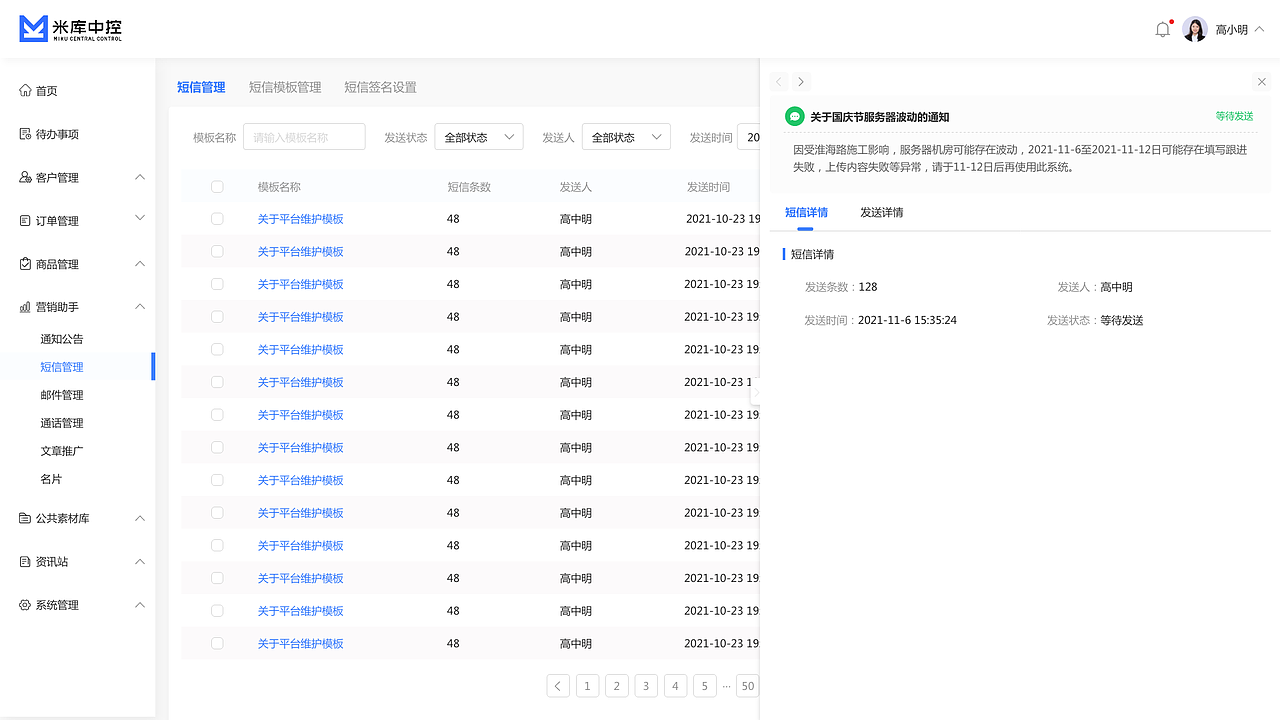
Task: Select the 短信详情 tab in panel
Action: 806,212
